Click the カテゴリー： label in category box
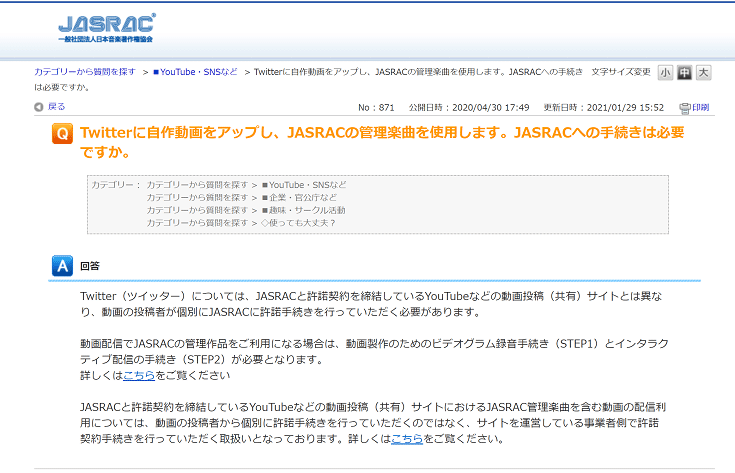Viewport: 735px width, 473px height. [x=116, y=185]
